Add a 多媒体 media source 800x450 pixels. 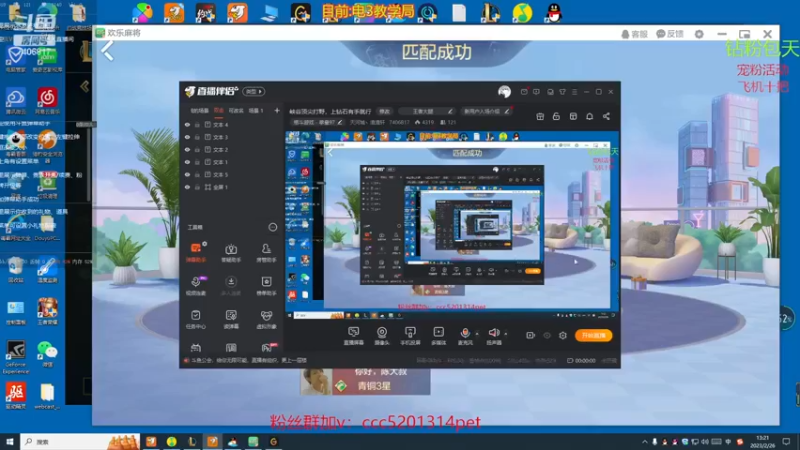tap(438, 336)
